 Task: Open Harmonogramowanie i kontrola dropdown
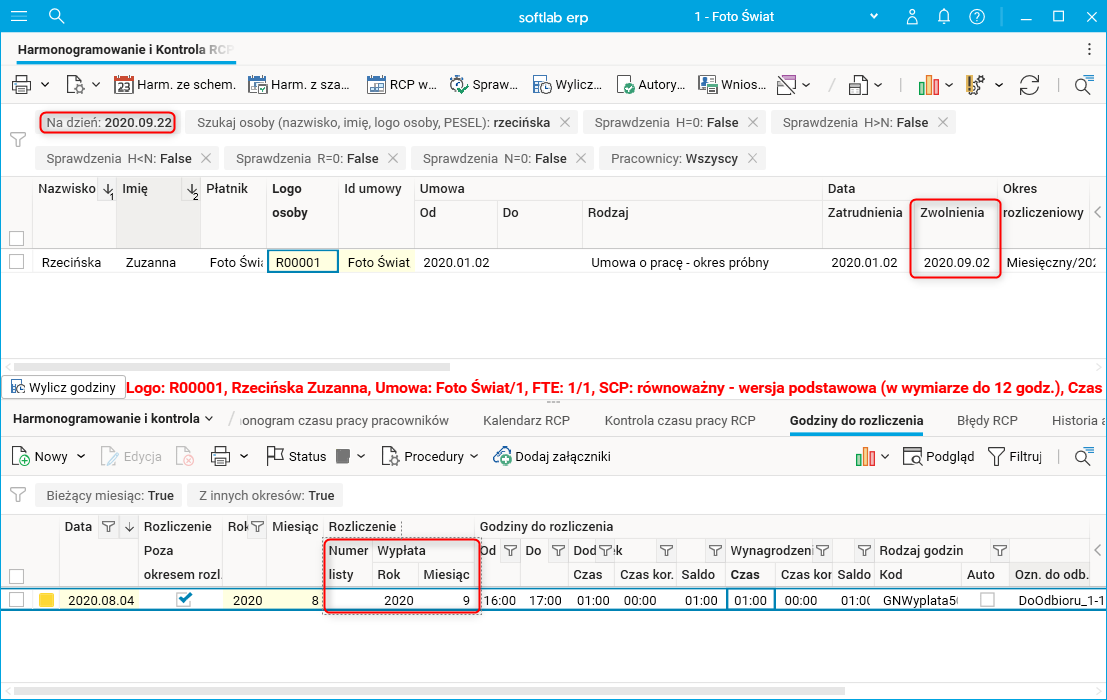(113, 418)
